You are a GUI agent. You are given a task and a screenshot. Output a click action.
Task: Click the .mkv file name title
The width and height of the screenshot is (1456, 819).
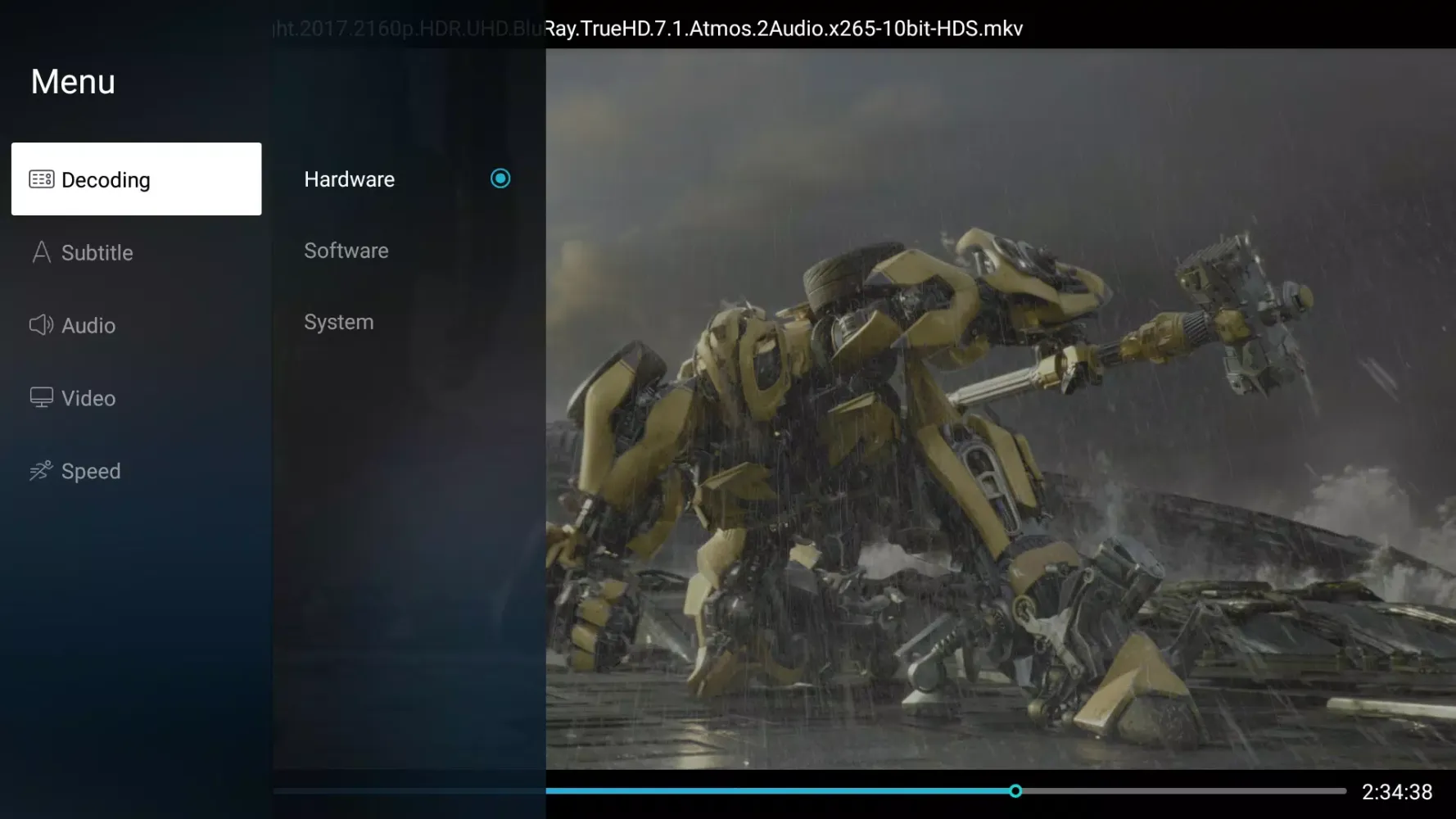tap(648, 29)
